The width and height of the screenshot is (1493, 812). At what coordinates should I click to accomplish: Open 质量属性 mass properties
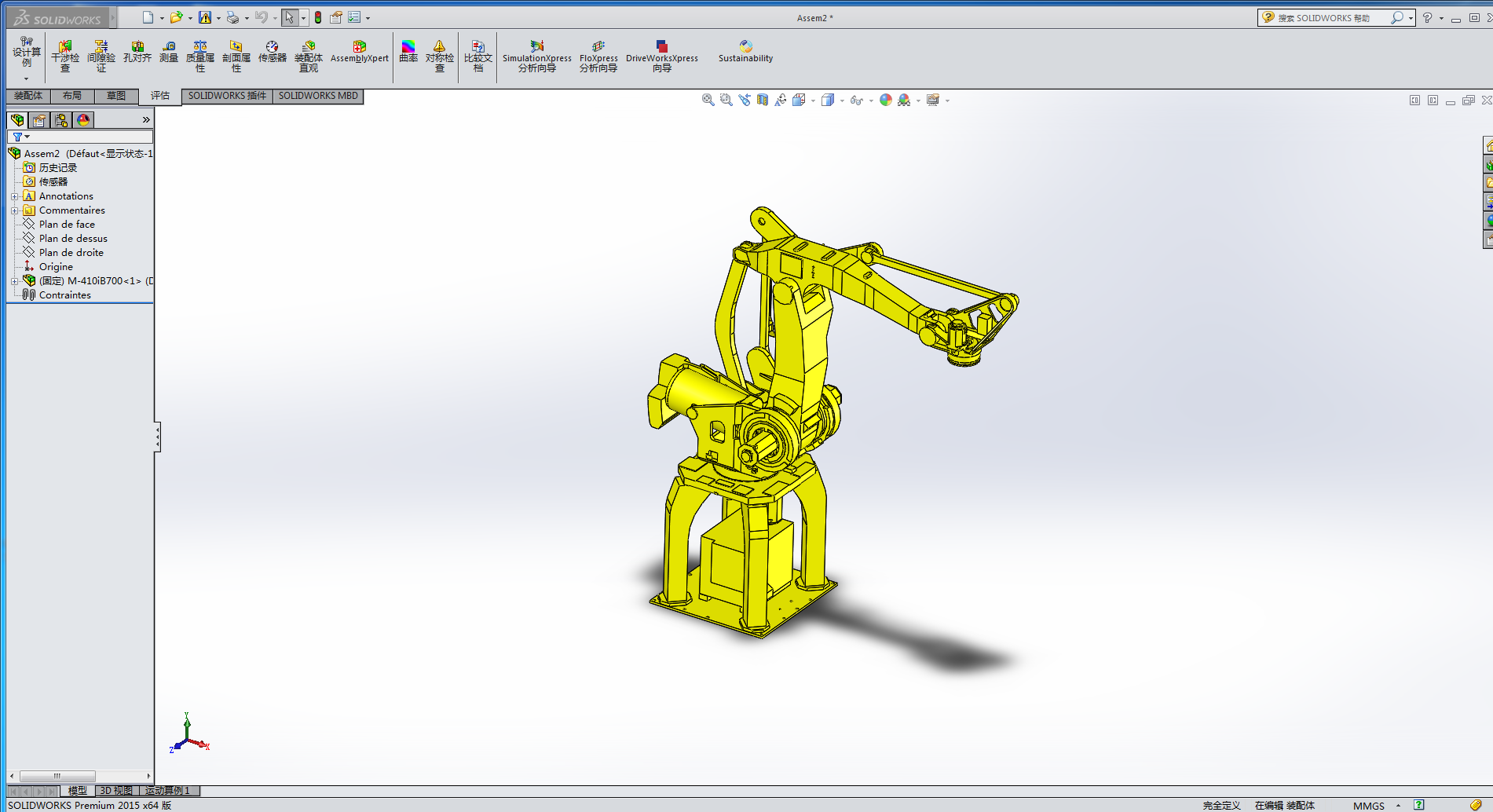(200, 56)
